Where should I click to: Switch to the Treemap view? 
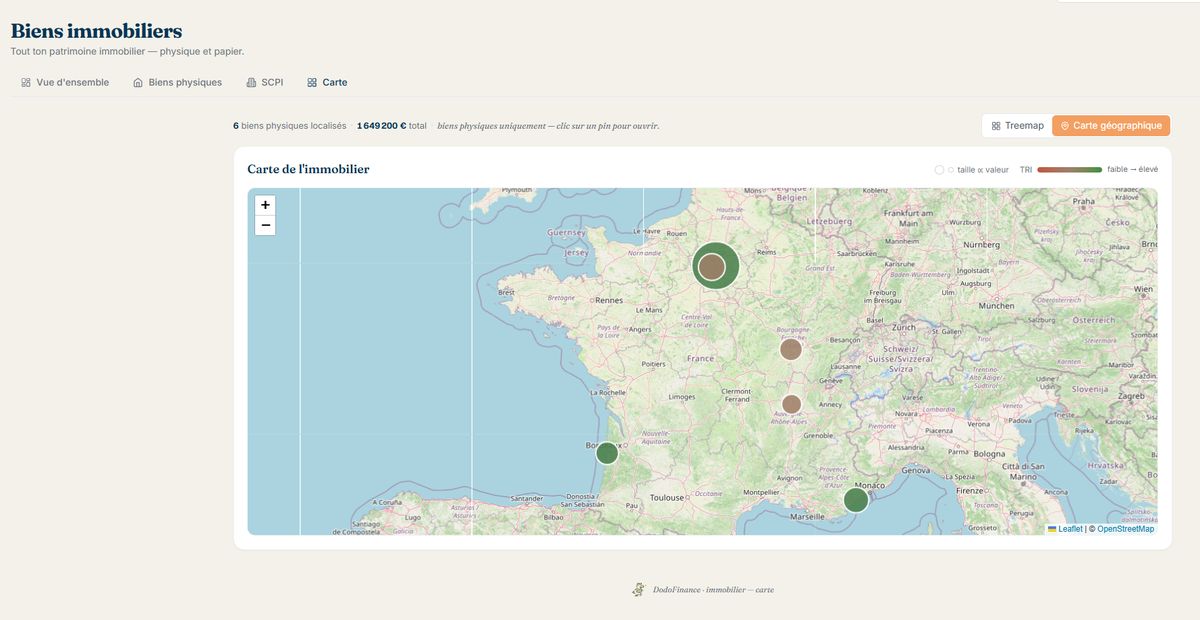(1017, 126)
